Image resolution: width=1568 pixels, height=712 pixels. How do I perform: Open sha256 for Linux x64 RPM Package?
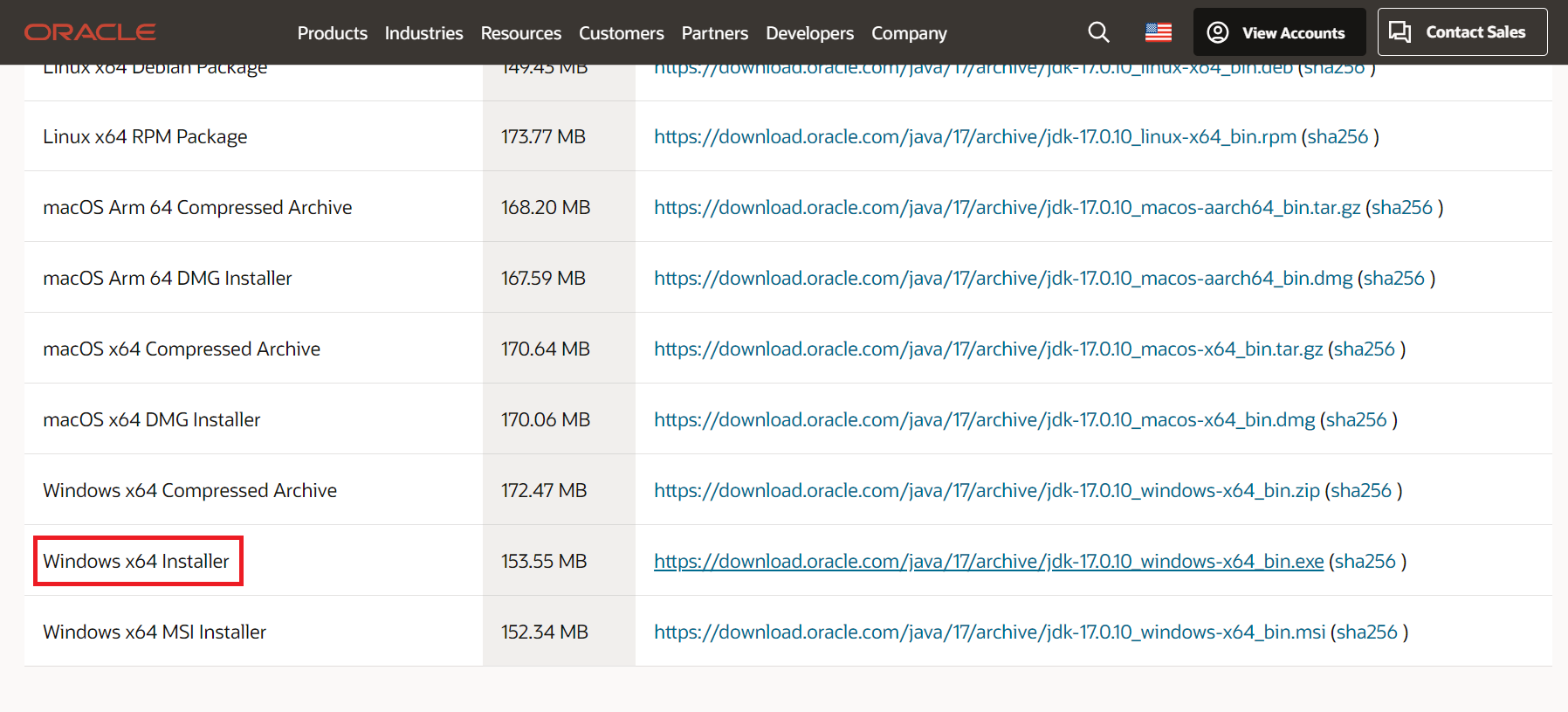[x=1338, y=136]
